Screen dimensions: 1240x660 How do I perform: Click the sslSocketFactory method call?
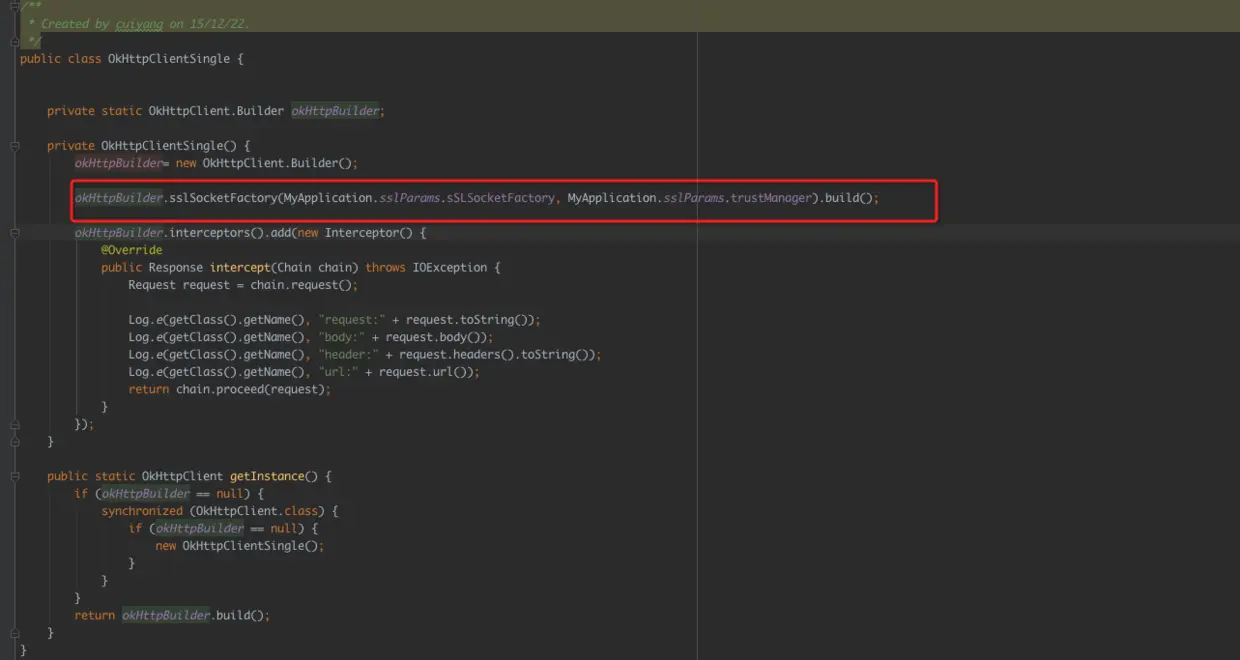pyautogui.click(x=224, y=198)
